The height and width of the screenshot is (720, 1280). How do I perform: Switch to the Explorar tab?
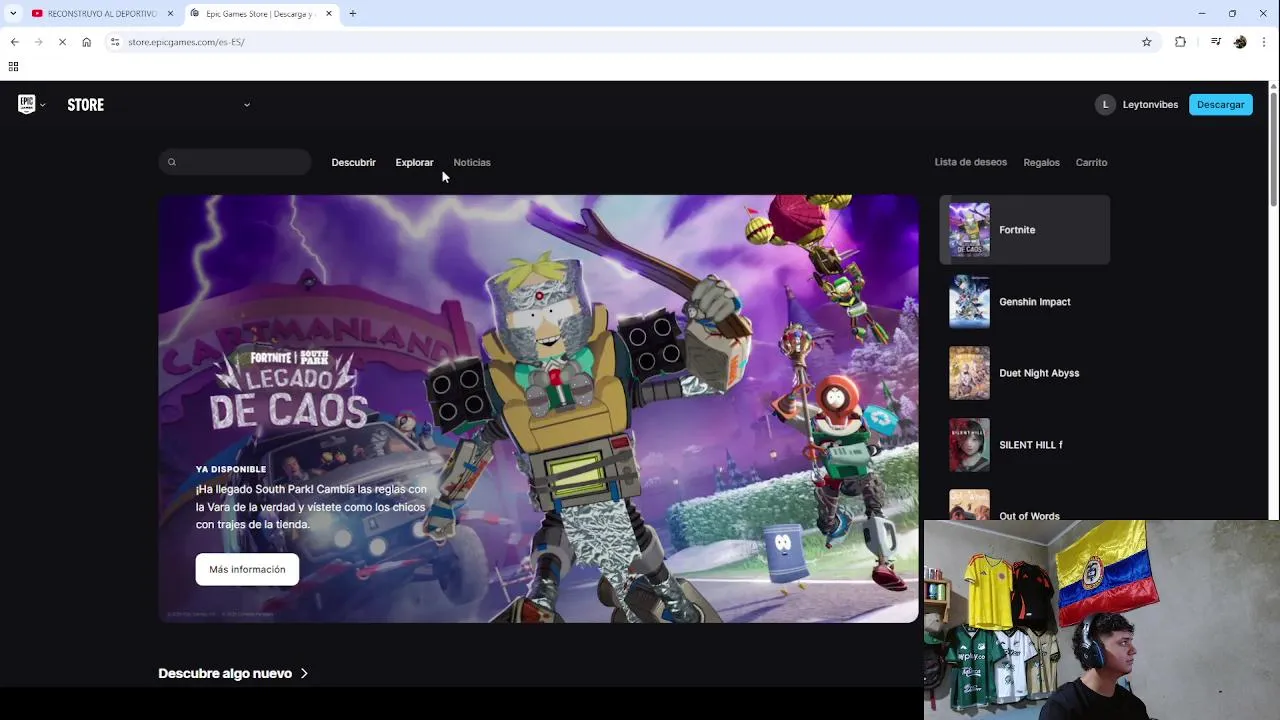coord(414,162)
